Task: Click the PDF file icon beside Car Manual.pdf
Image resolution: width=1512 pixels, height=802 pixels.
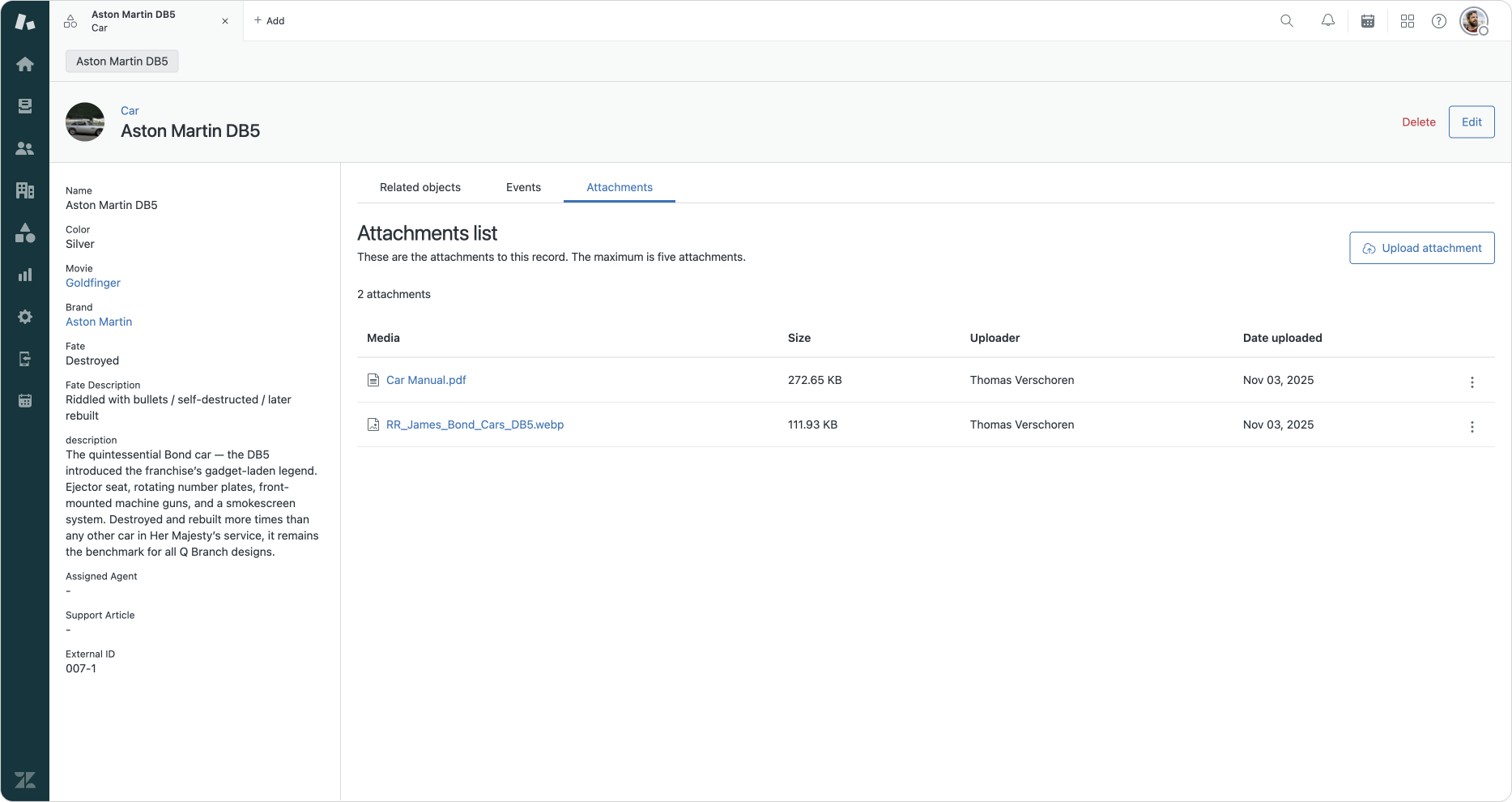Action: [373, 380]
